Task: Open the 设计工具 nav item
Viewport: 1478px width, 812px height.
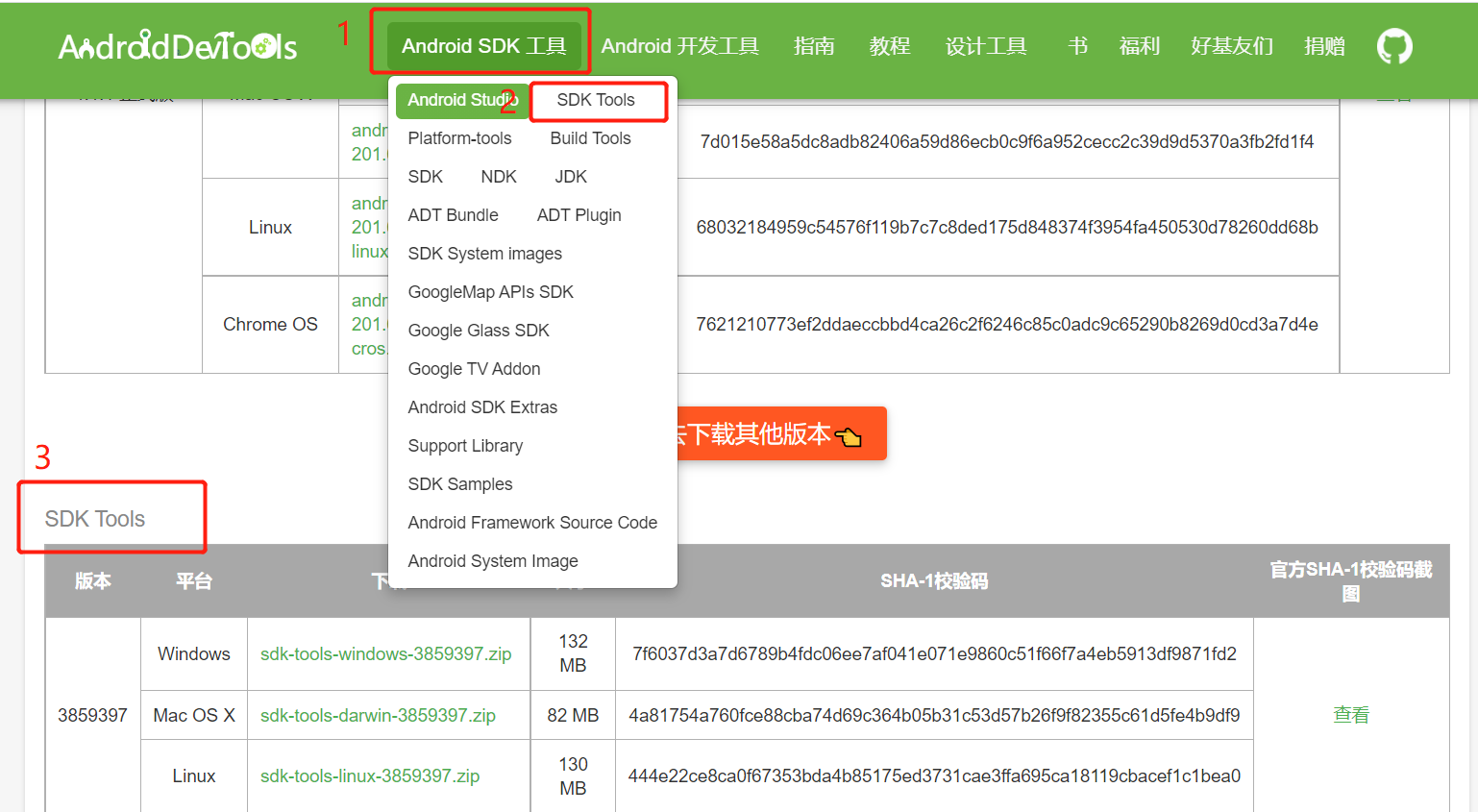Action: coord(986,46)
